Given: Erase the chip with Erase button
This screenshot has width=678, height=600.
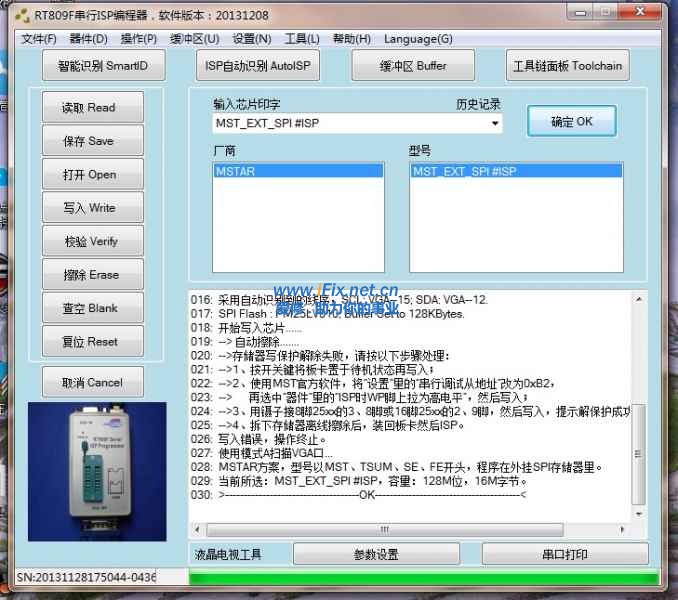Looking at the screenshot, I should pyautogui.click(x=92, y=275).
